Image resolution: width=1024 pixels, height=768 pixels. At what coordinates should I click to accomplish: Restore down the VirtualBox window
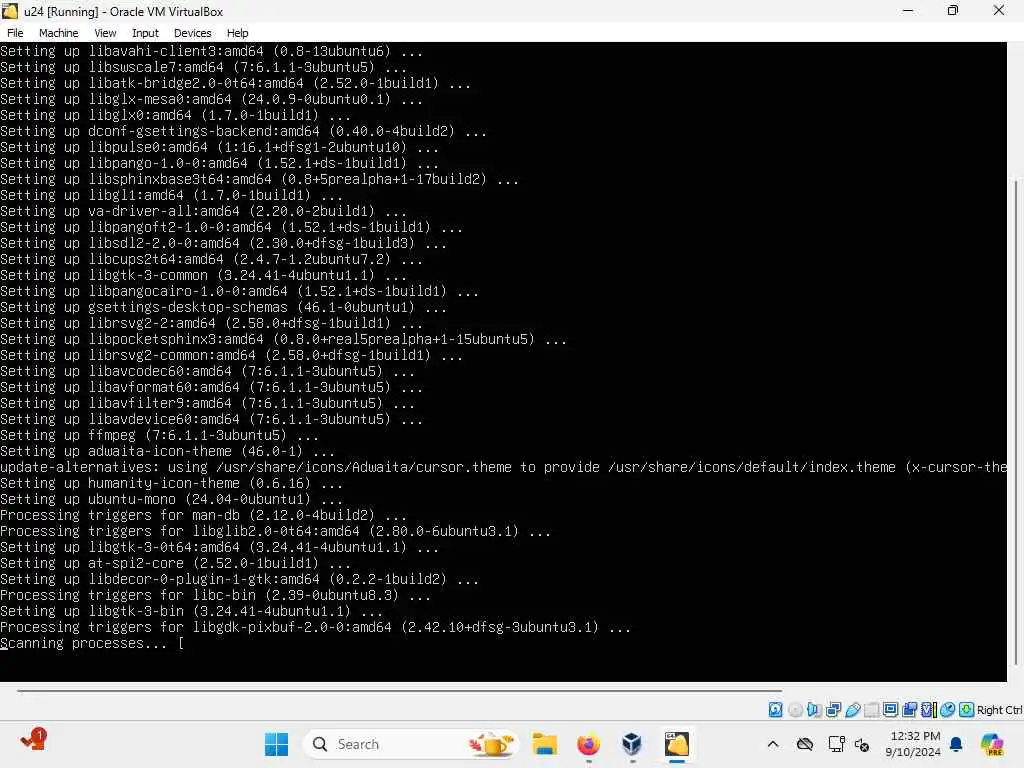click(953, 10)
